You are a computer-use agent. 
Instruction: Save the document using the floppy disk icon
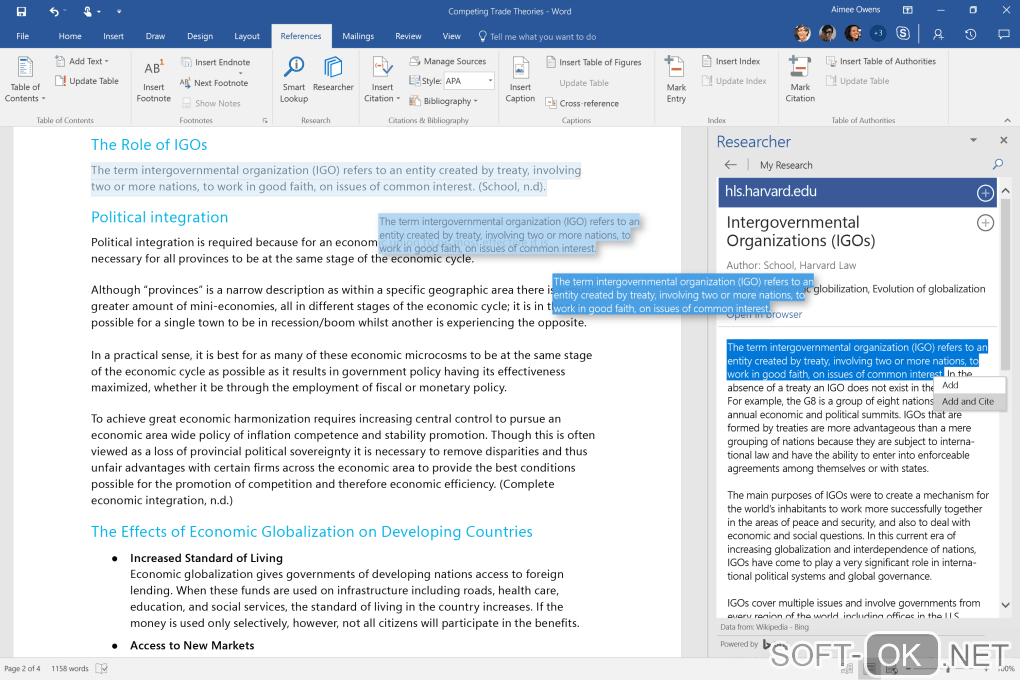[x=21, y=11]
